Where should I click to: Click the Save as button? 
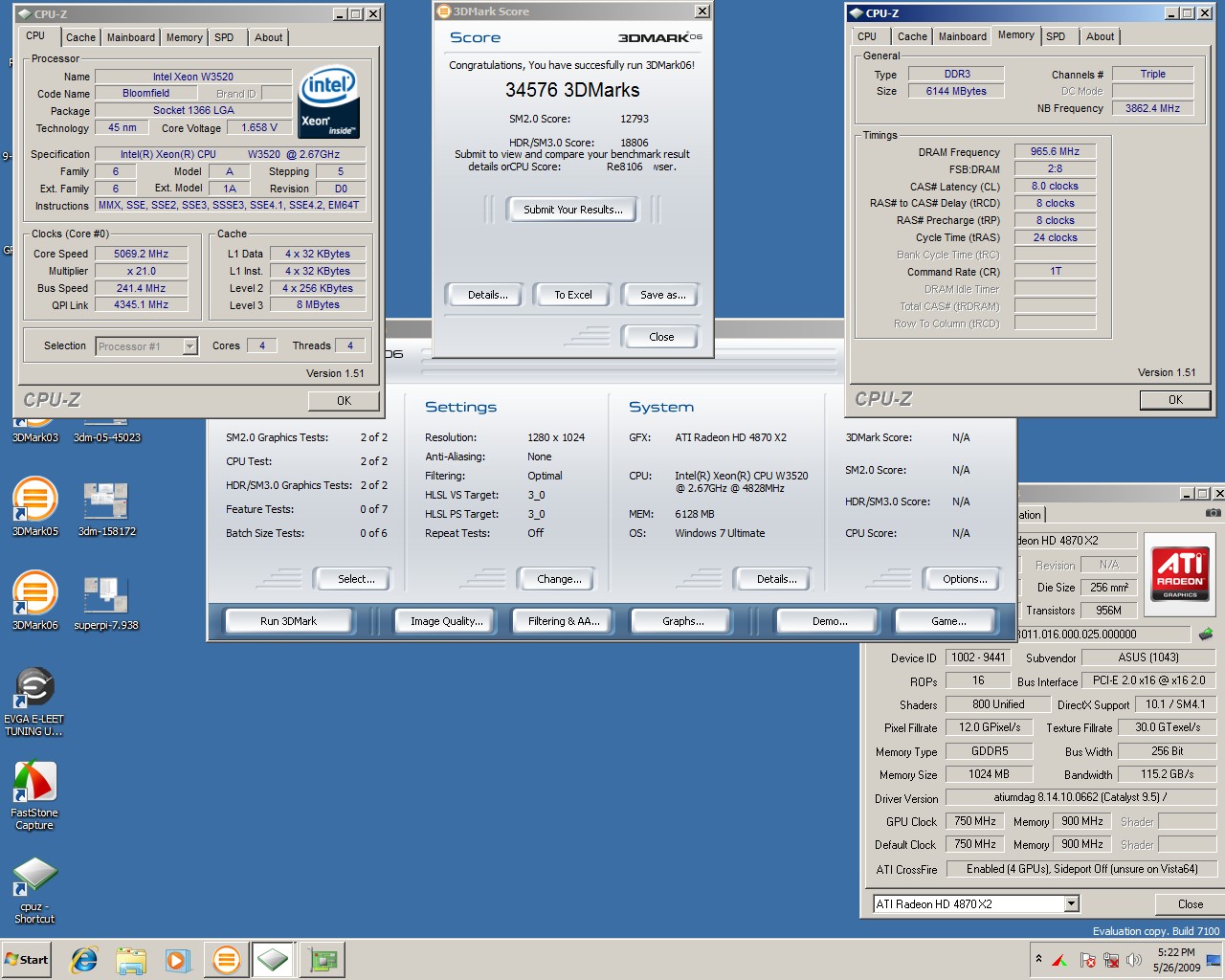[x=663, y=295]
